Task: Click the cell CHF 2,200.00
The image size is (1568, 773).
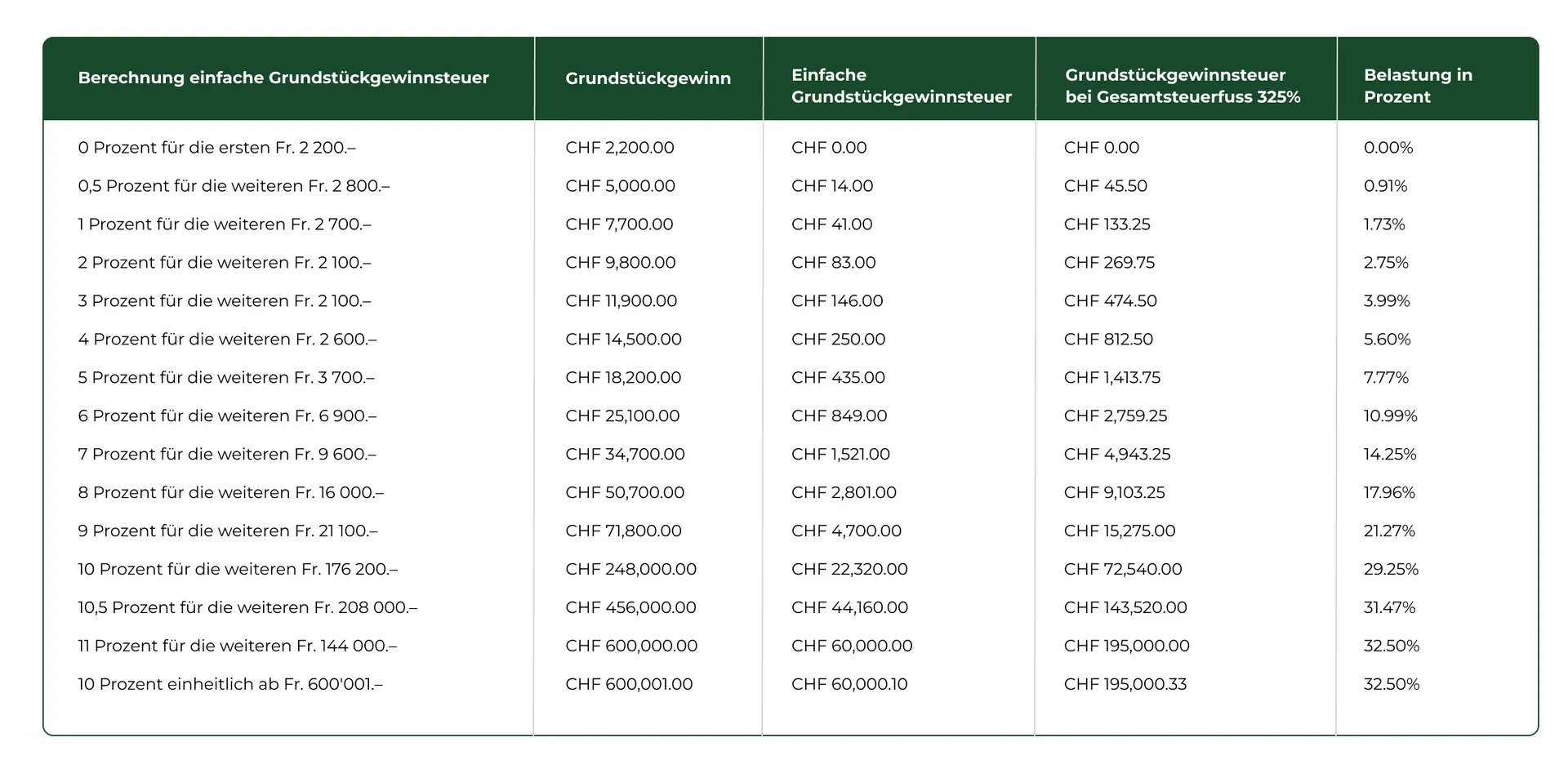Action: 620,148
